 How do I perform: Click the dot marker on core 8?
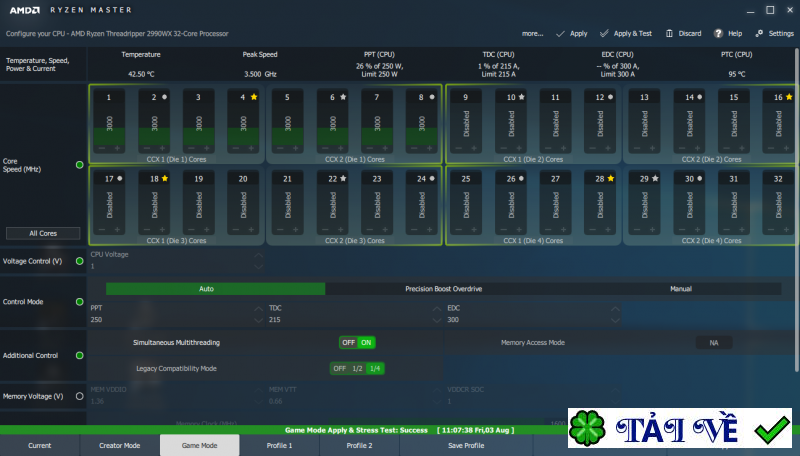(x=432, y=97)
